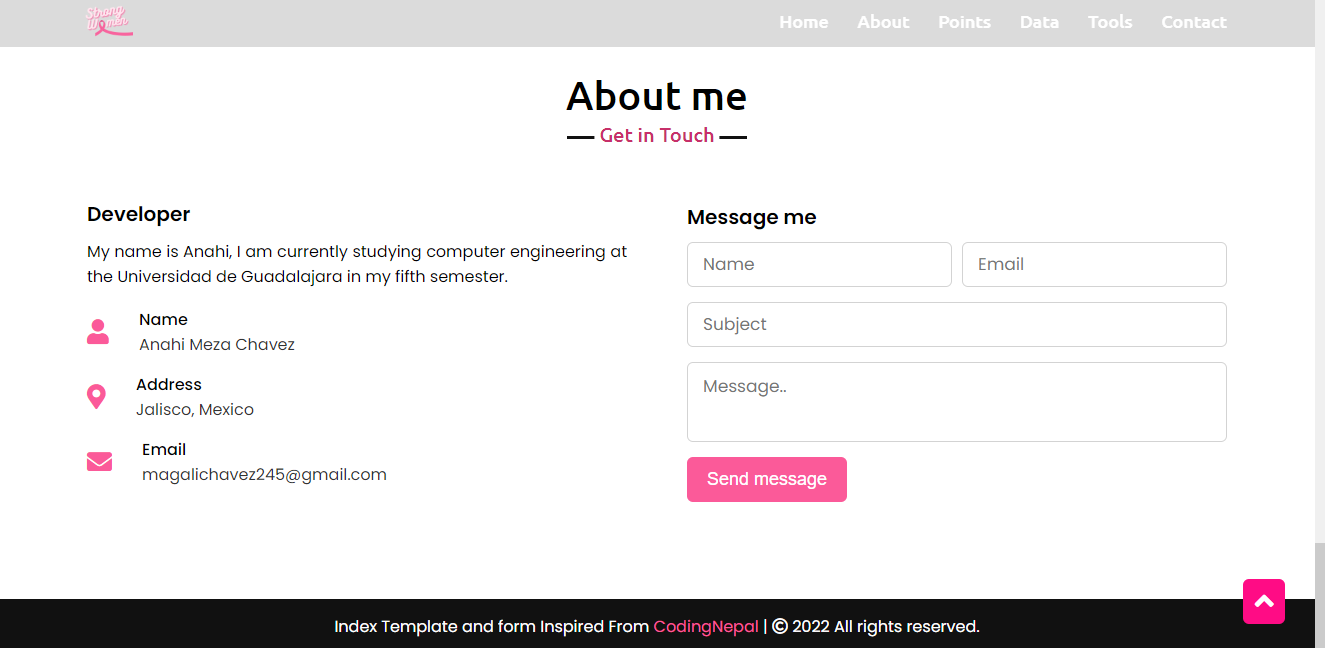1325x648 pixels.
Task: Click the Get in Touch heading
Action: [x=656, y=135]
